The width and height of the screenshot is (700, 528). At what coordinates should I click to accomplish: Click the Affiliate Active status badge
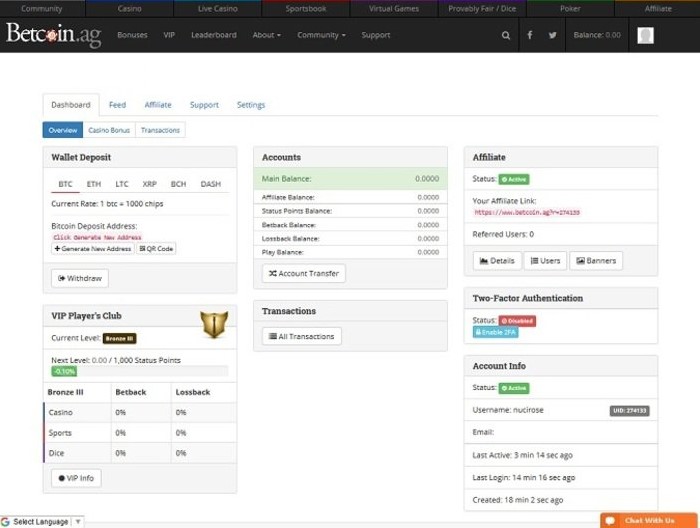coord(514,179)
